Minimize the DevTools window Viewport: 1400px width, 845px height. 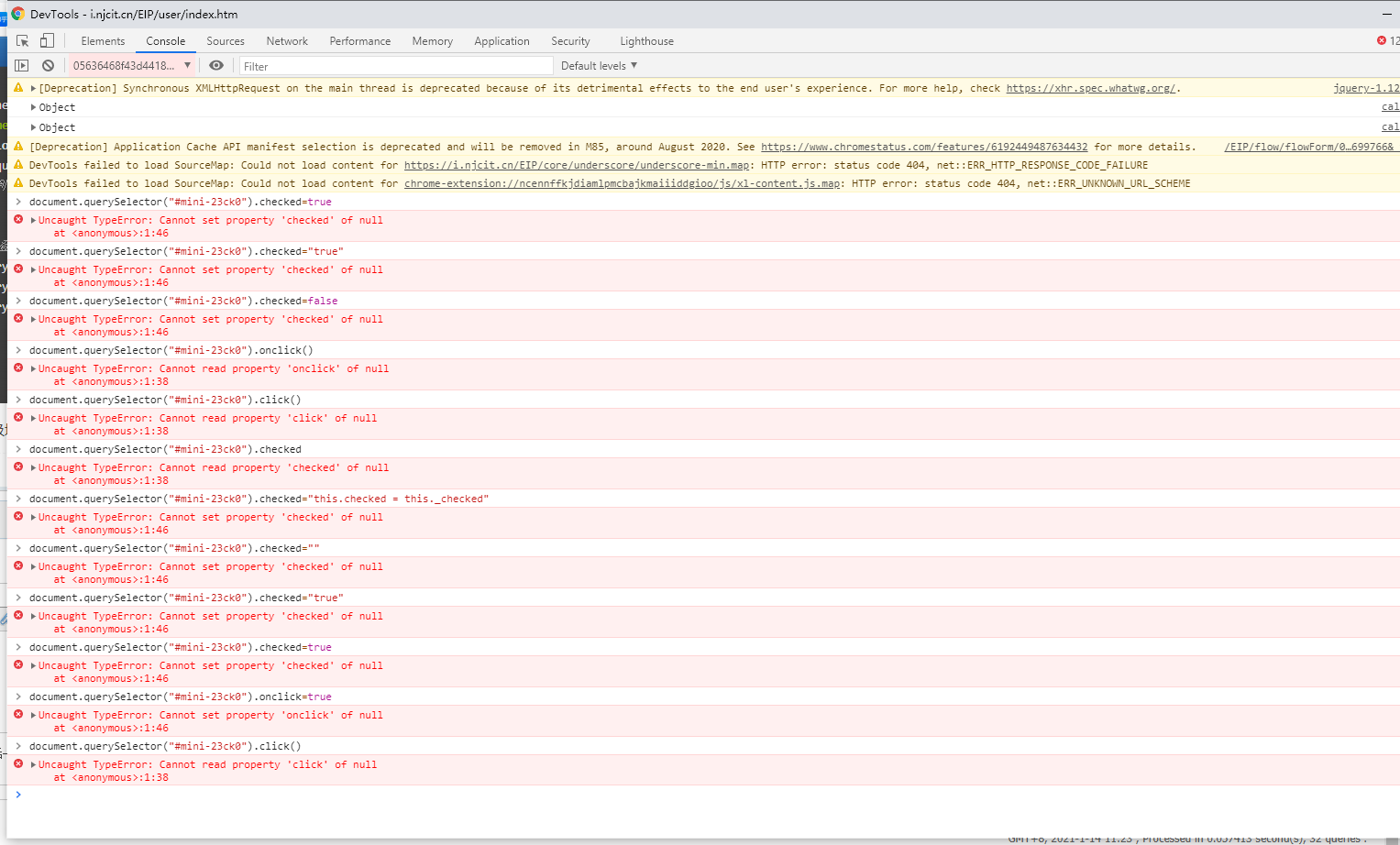pos(1386,14)
